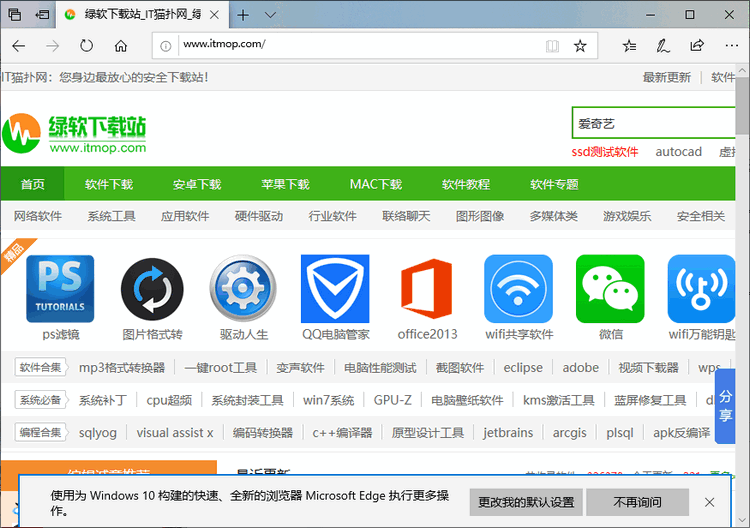Open visual assist x link

coord(175,433)
